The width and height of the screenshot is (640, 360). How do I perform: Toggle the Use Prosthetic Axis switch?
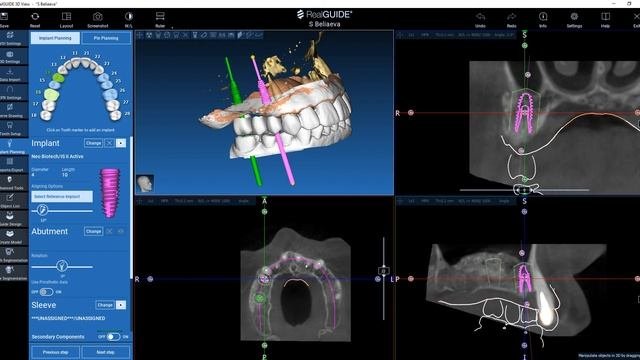pos(46,292)
